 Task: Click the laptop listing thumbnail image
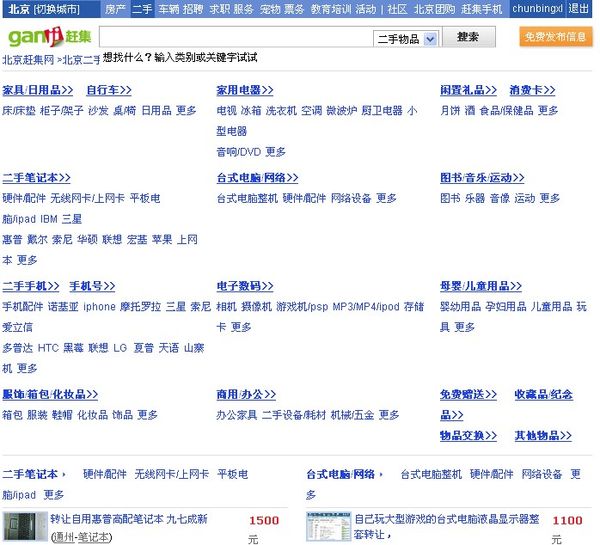click(x=22, y=525)
